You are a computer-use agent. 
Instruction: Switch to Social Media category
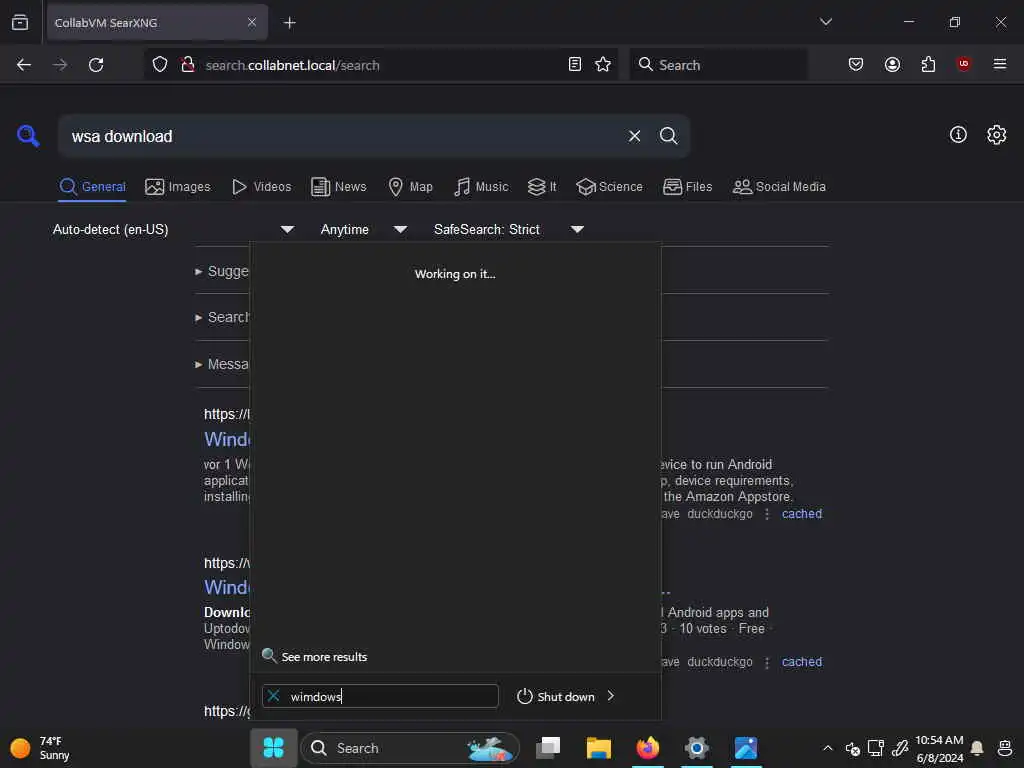point(779,187)
